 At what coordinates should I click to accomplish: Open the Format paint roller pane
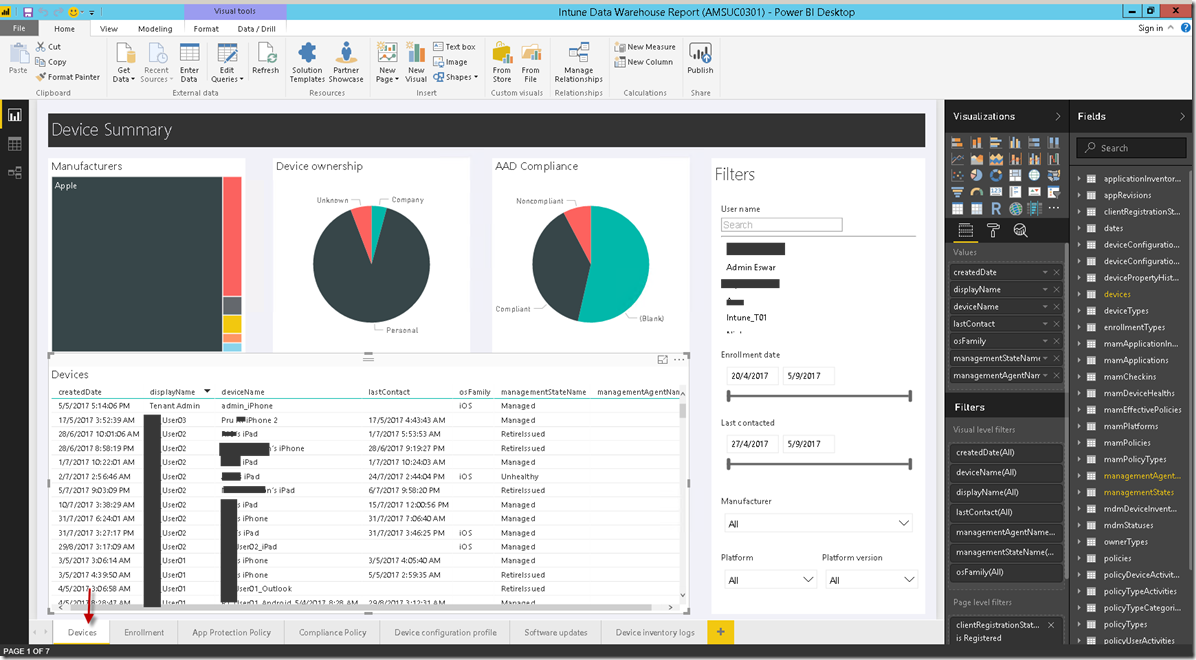coord(993,230)
